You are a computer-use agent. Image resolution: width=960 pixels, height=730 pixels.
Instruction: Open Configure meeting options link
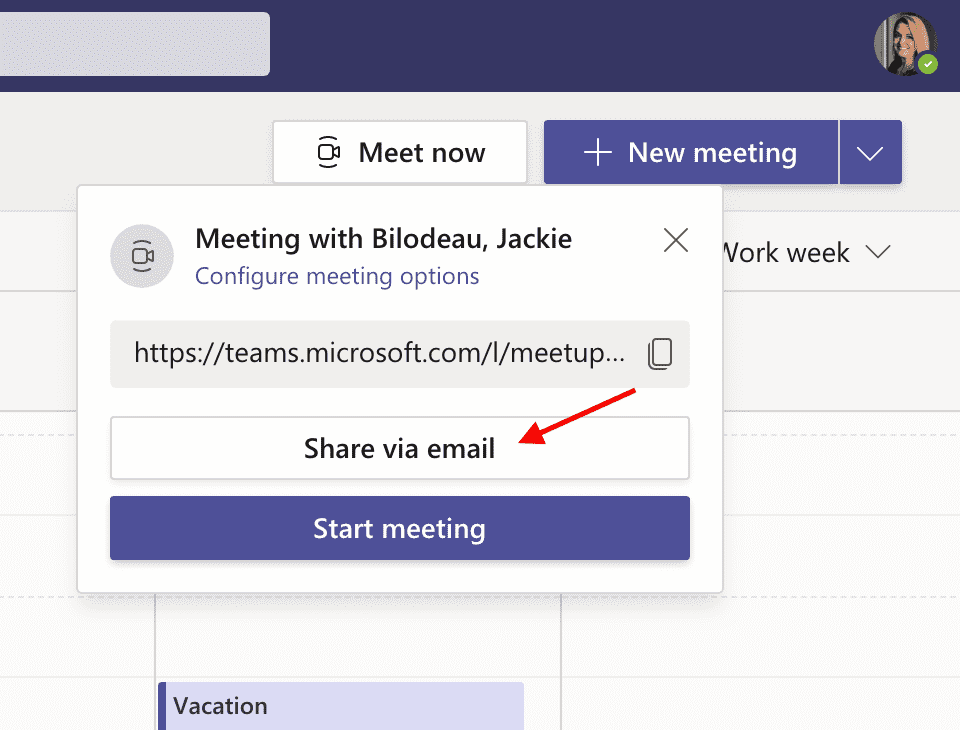337,276
